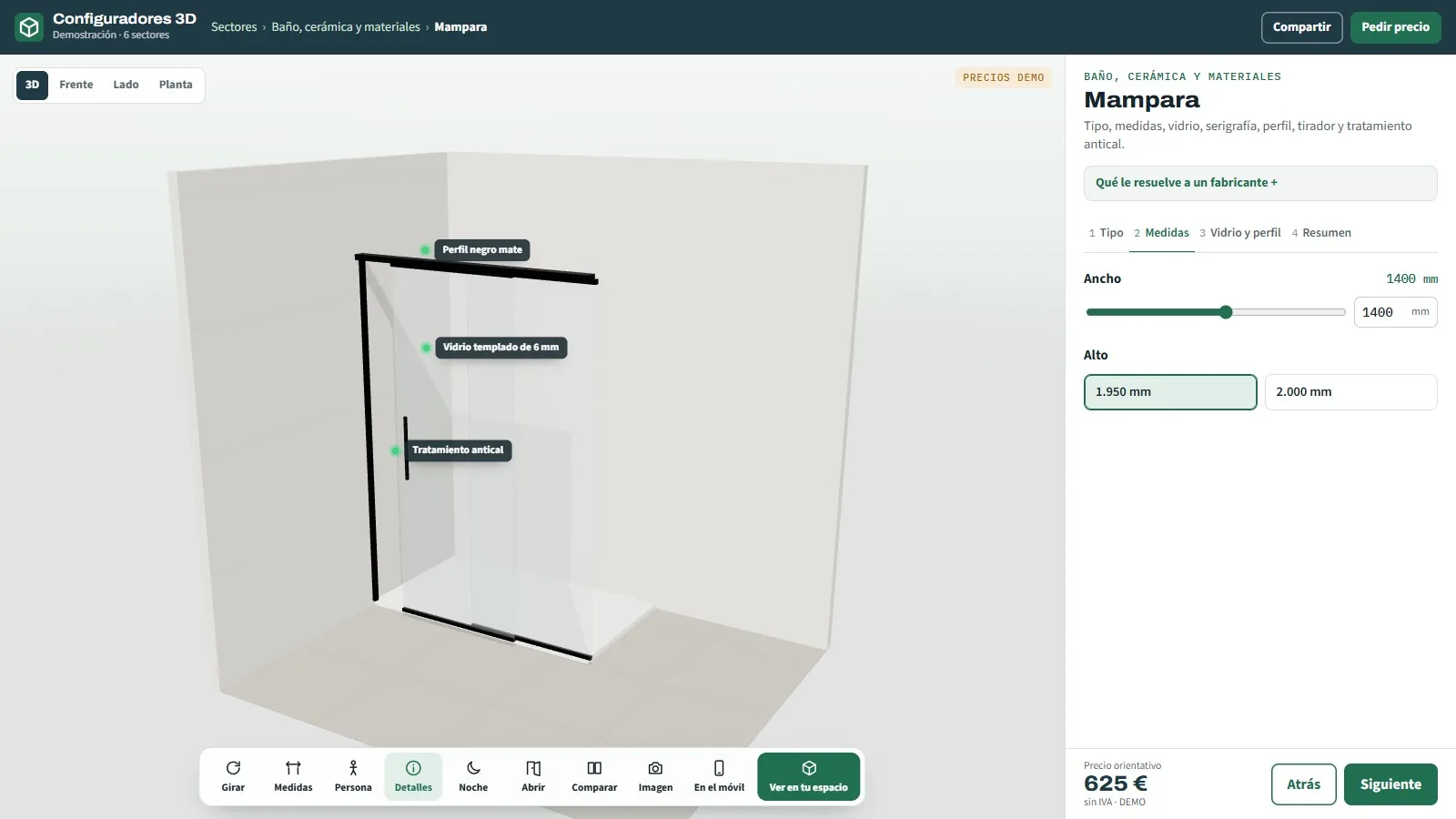Switch to Noche night mode
This screenshot has width=1456, height=819.
pyautogui.click(x=473, y=776)
